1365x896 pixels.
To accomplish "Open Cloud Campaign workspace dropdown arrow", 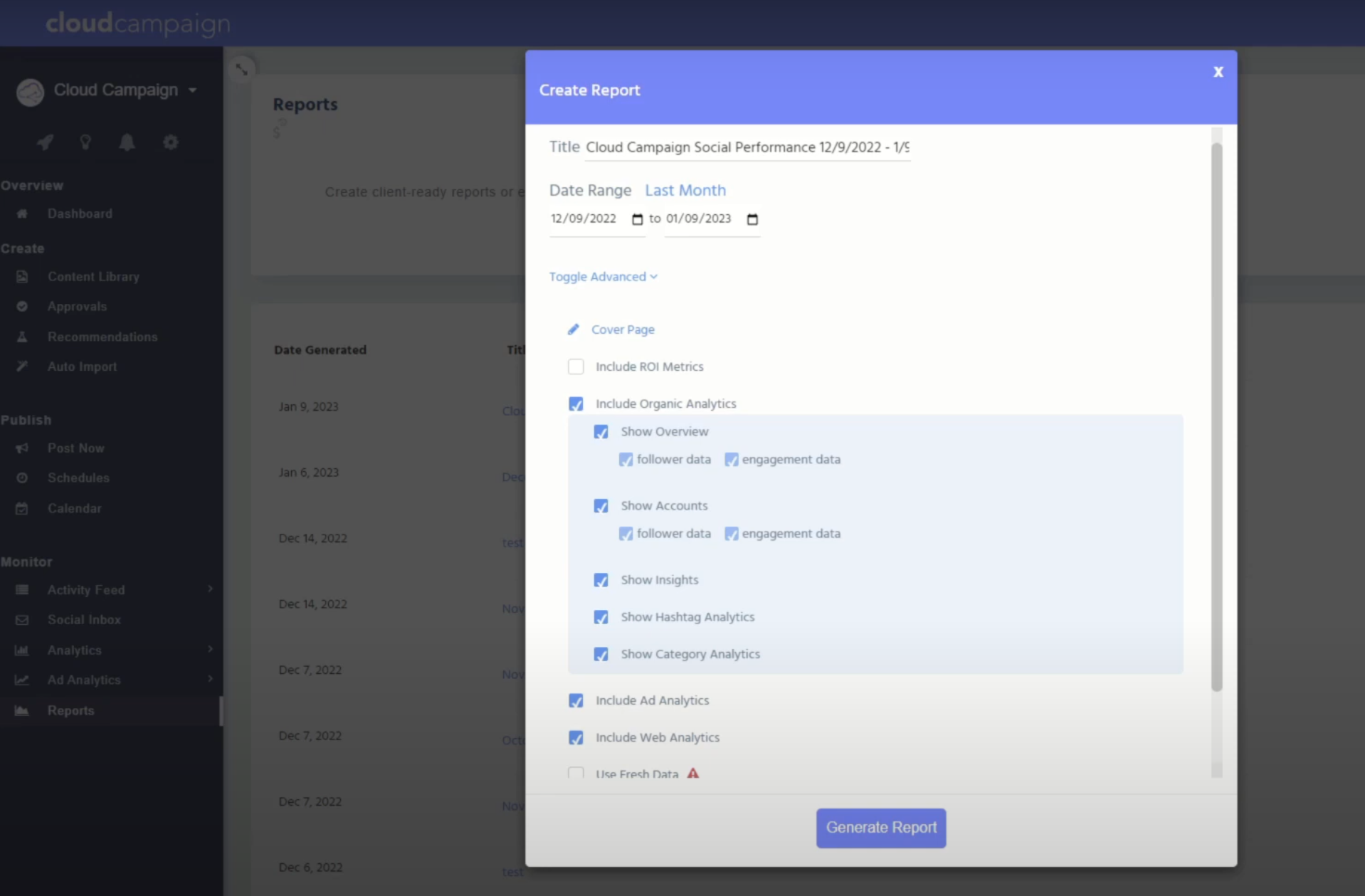I will (193, 90).
